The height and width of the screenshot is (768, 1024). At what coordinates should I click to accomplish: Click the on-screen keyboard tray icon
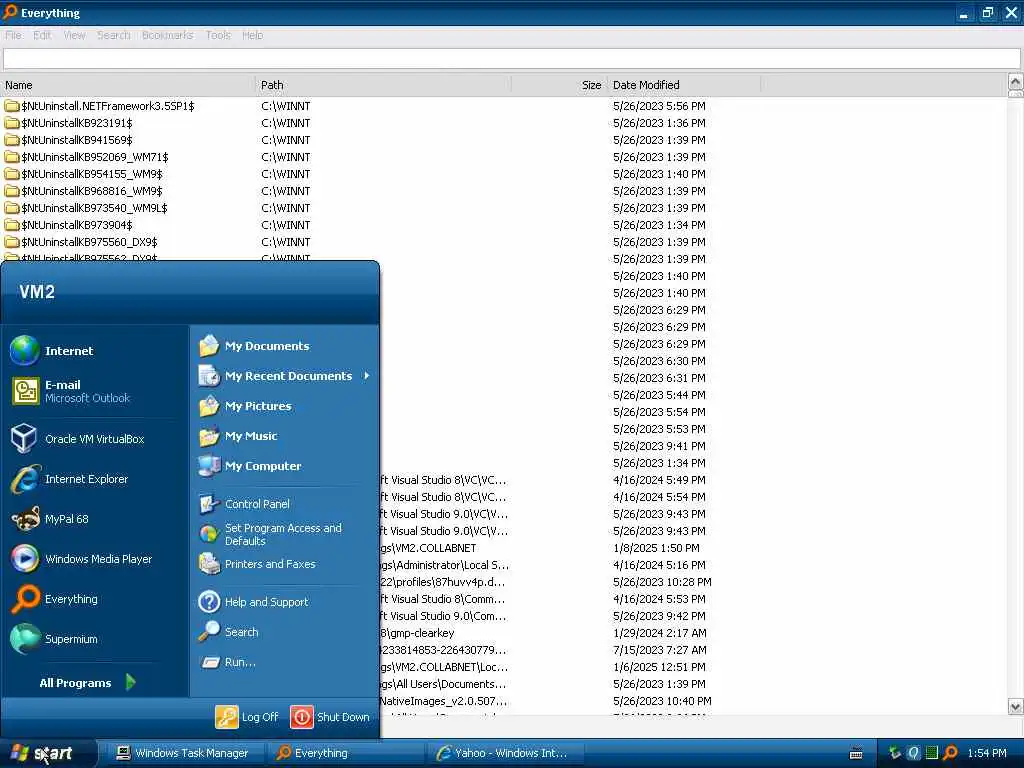(856, 754)
